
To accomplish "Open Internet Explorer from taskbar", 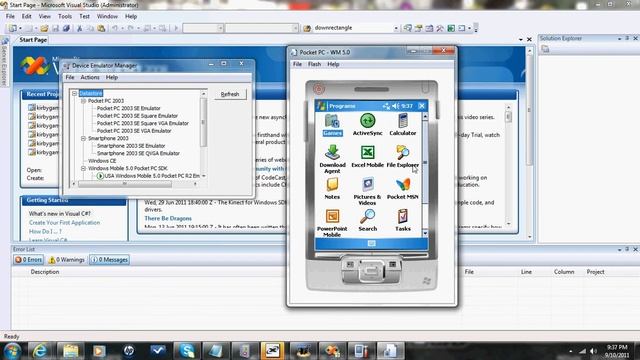I will coord(40,351).
